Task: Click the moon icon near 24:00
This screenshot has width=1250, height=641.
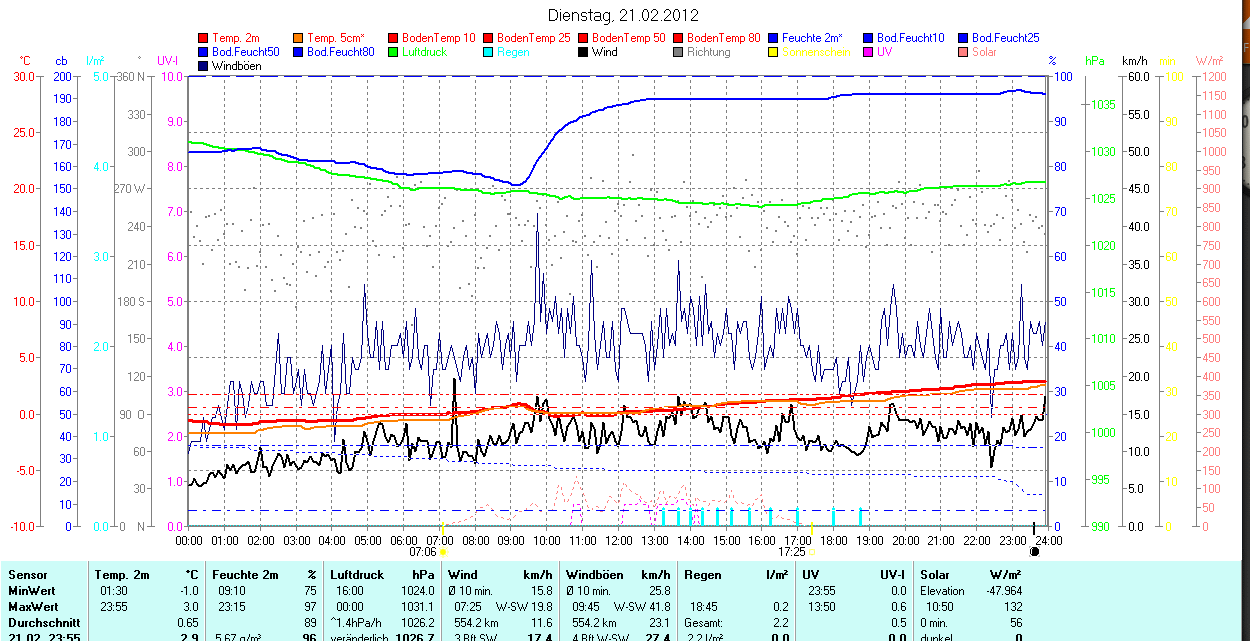Action: 1035,551
